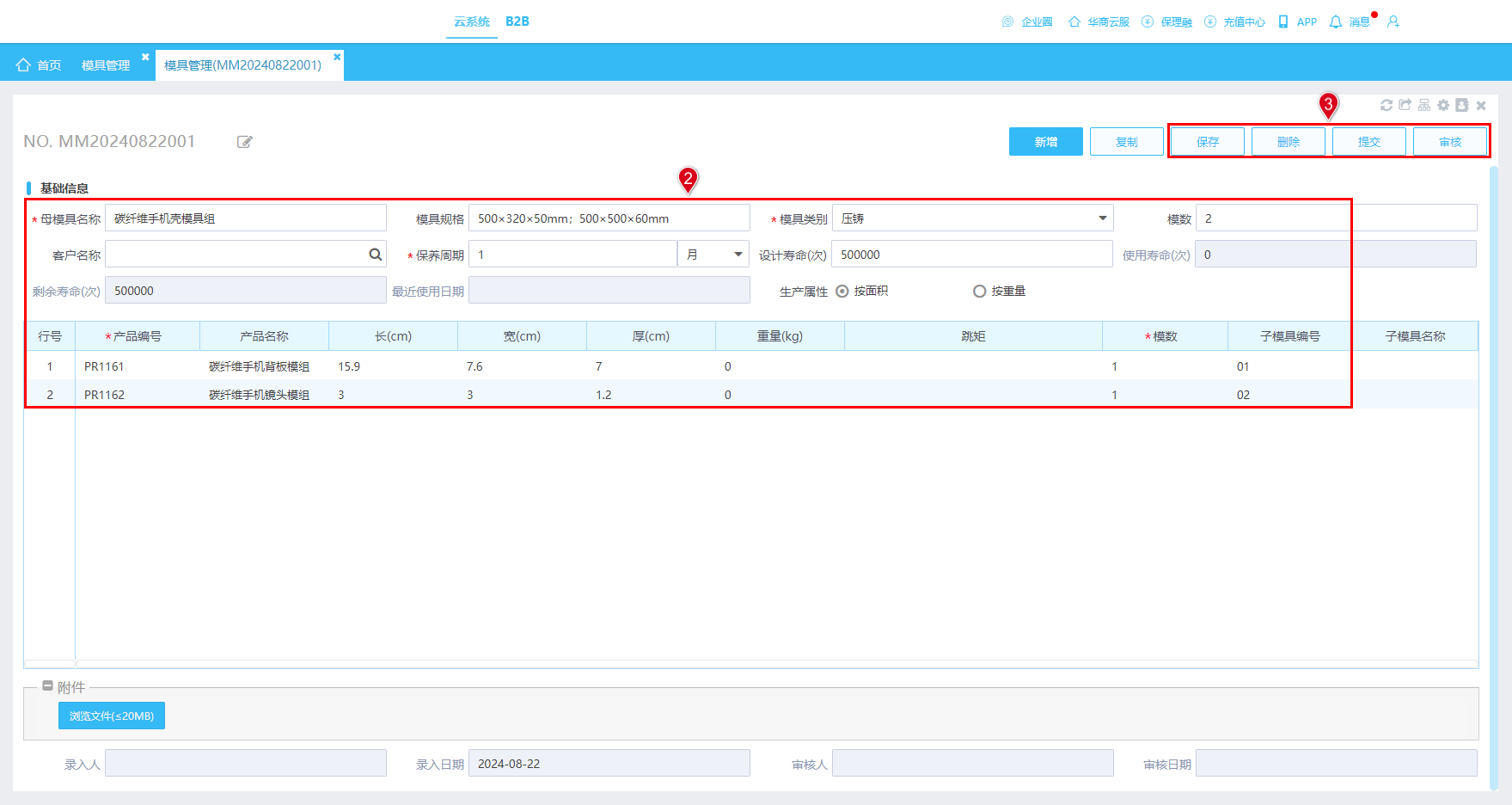Click the 模具规格 input field
Screen dimensions: 1512x805
click(x=609, y=218)
